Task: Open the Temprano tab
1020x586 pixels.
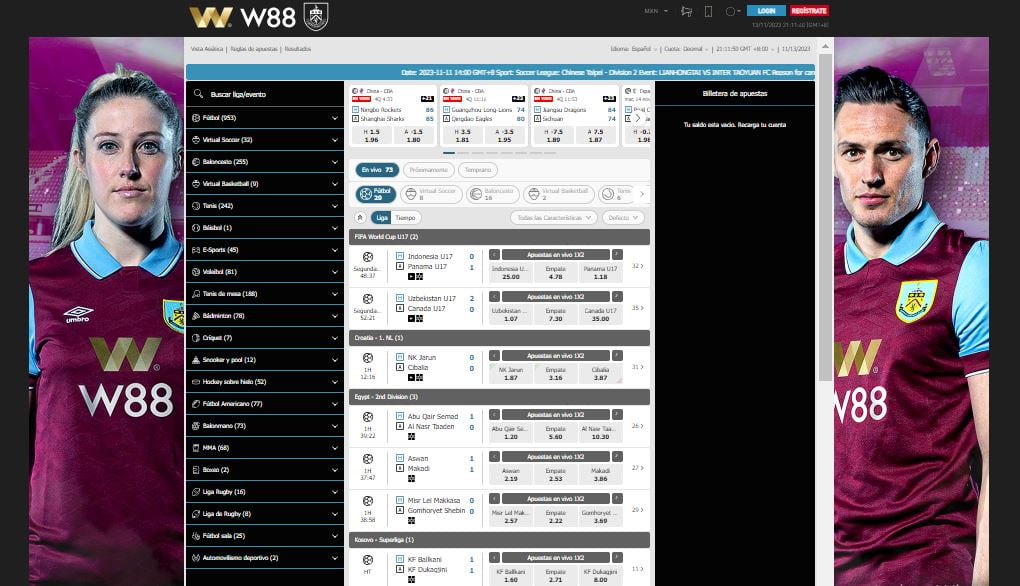Action: (478, 170)
